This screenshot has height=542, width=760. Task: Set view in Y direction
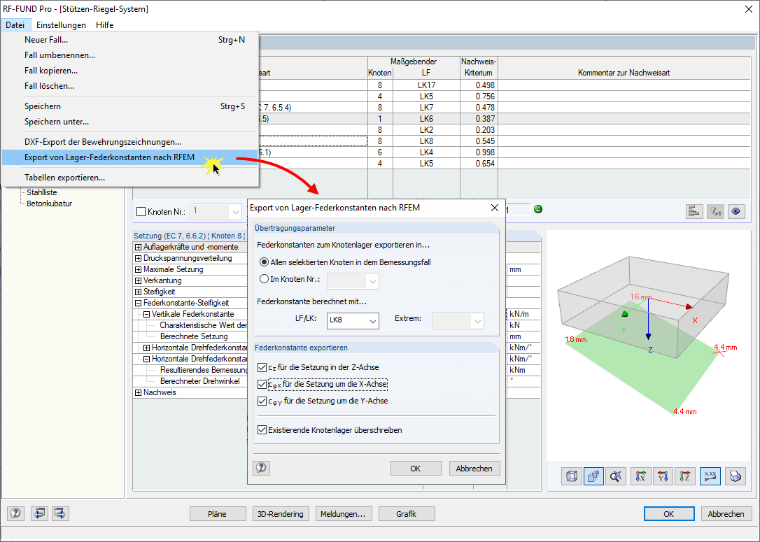[663, 476]
